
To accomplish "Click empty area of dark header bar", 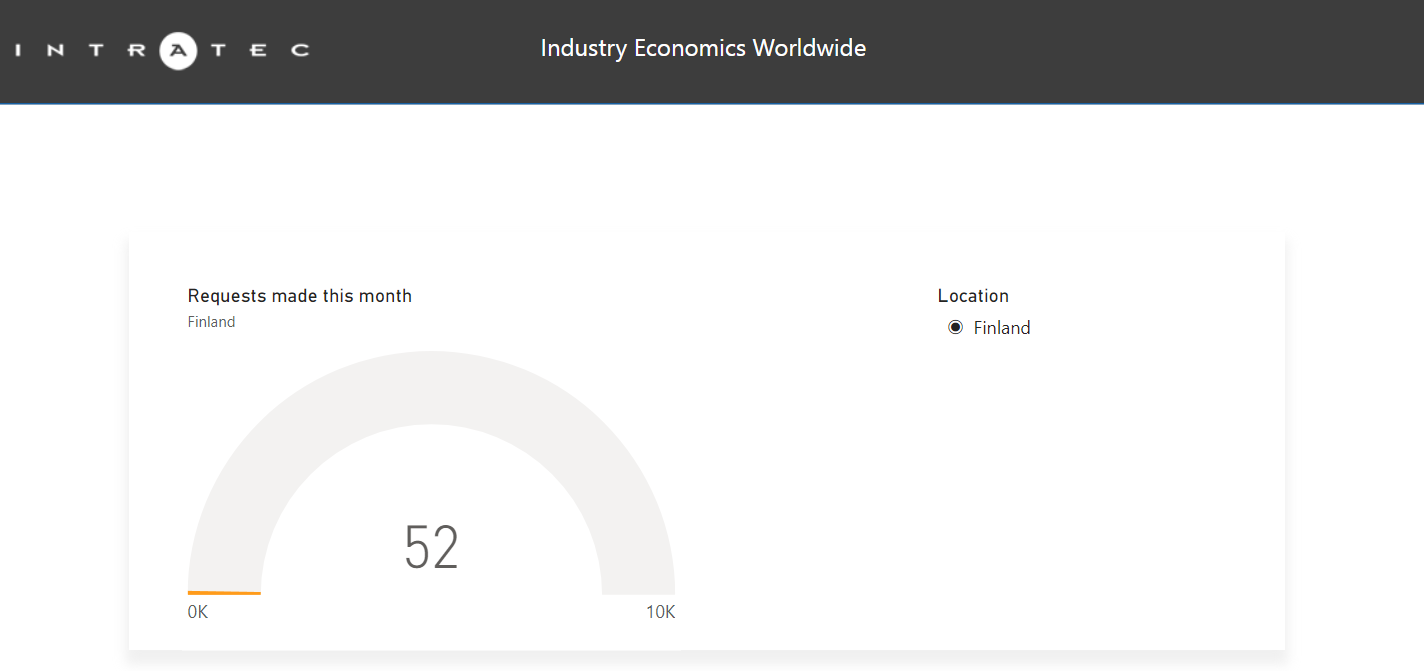I will point(1100,50).
